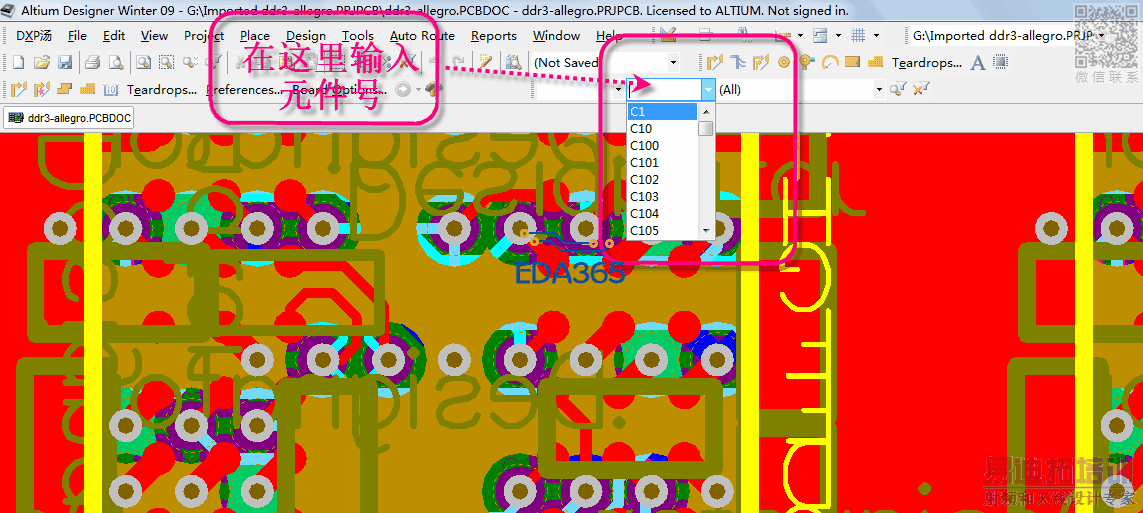Open the browse component libraries icon
Screen dimensions: 1143x513
pos(513,63)
